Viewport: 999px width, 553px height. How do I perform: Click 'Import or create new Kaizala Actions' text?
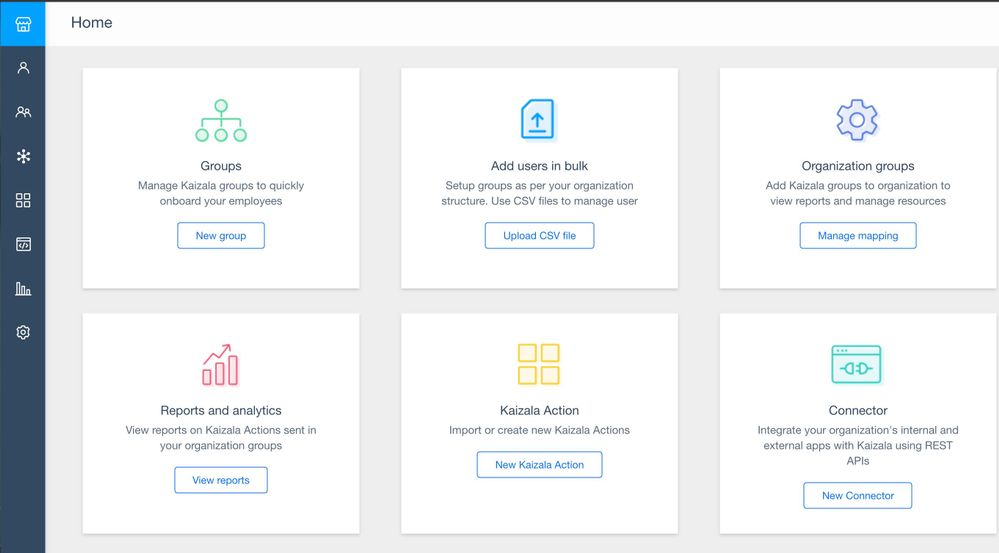540,430
